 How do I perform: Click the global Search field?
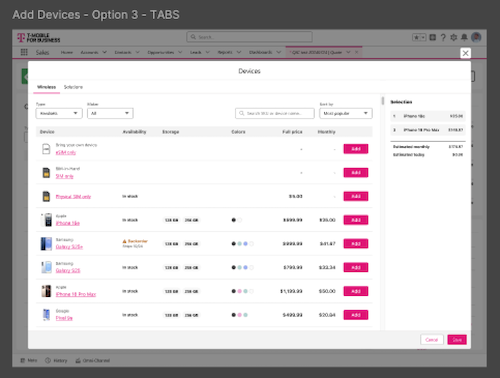click(249, 37)
